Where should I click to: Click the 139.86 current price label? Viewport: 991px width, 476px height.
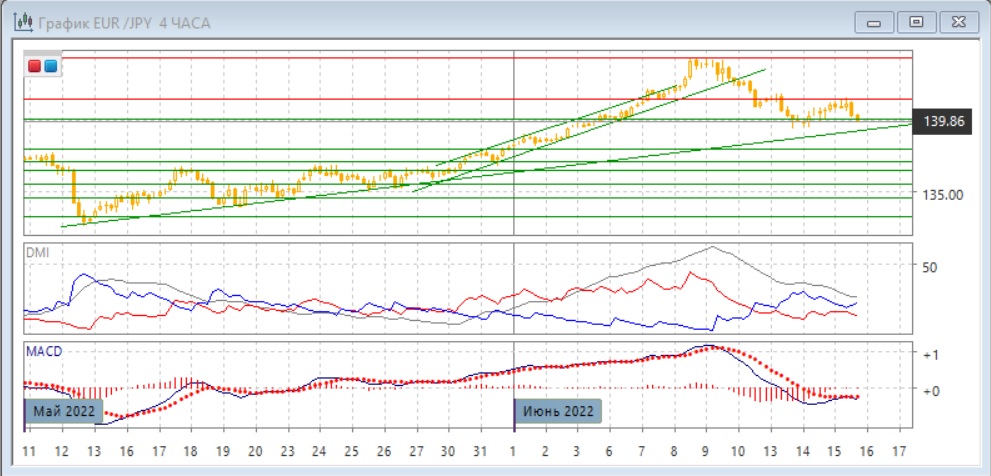pos(944,121)
